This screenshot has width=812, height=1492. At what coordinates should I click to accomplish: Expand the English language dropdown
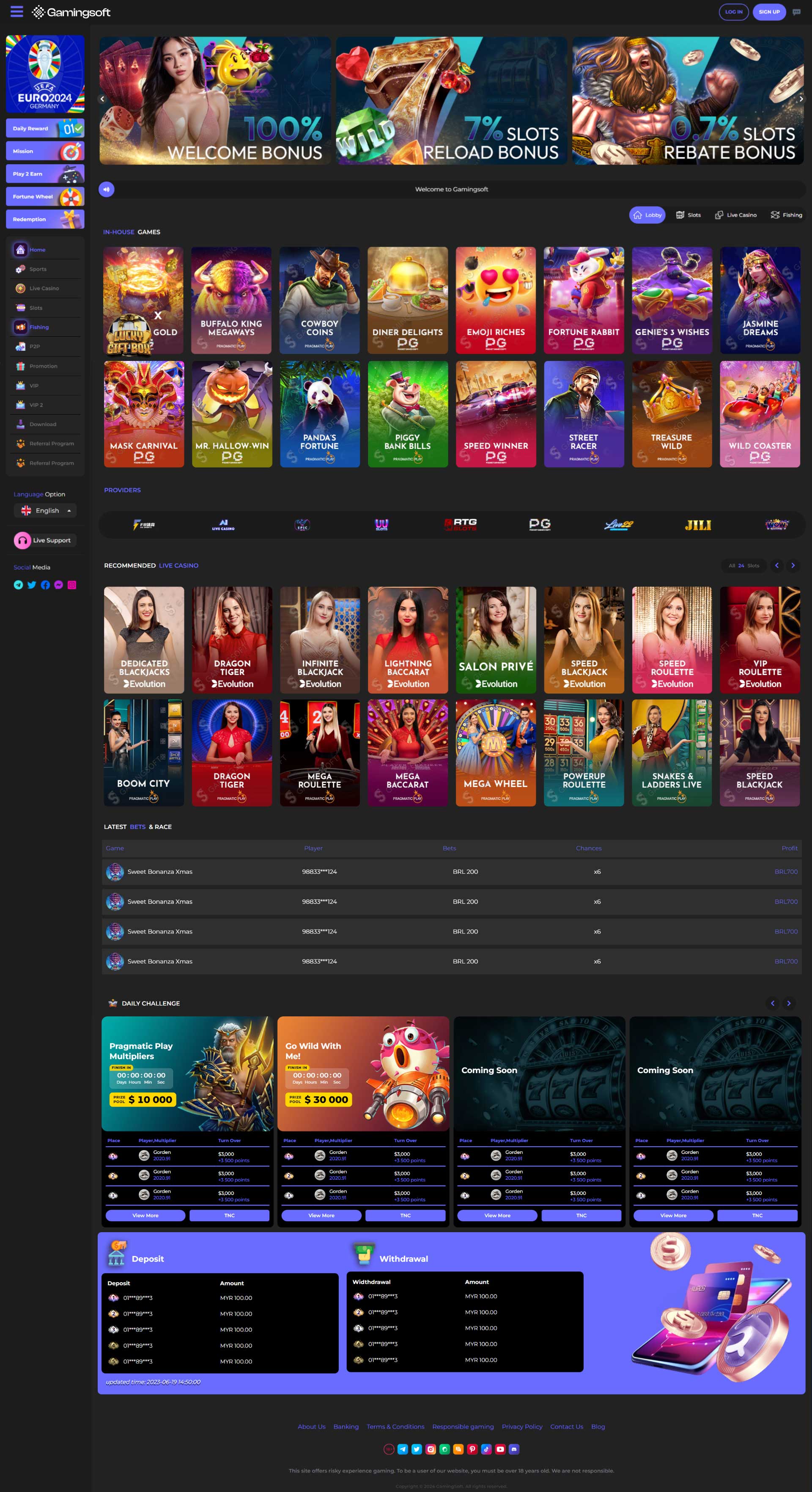point(45,510)
